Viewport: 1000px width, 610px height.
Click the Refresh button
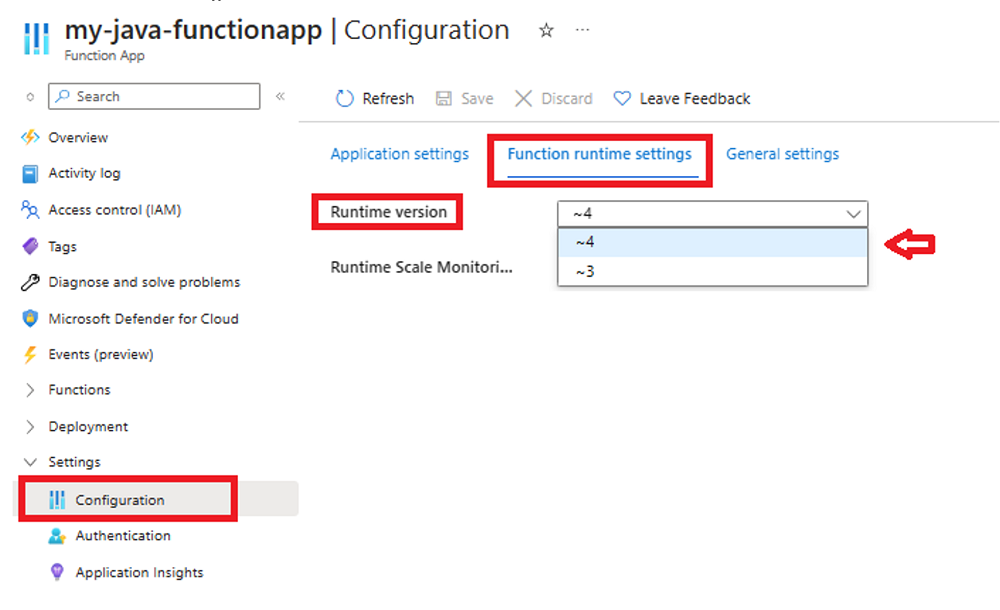pos(375,98)
